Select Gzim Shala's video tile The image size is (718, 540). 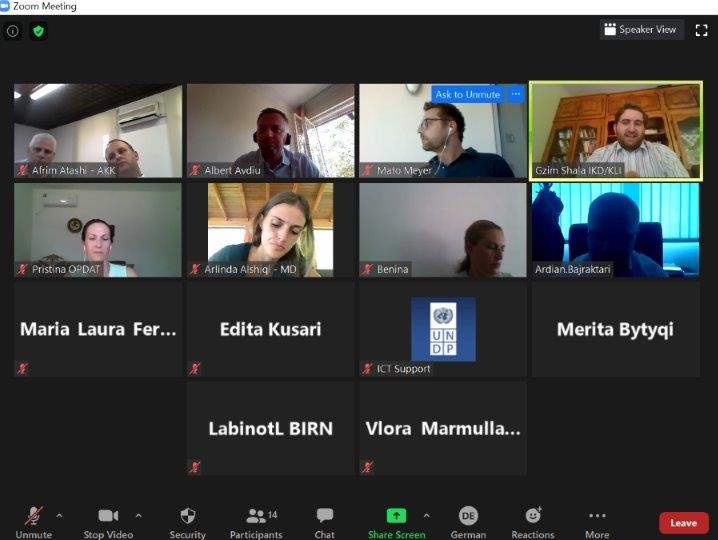click(615, 131)
